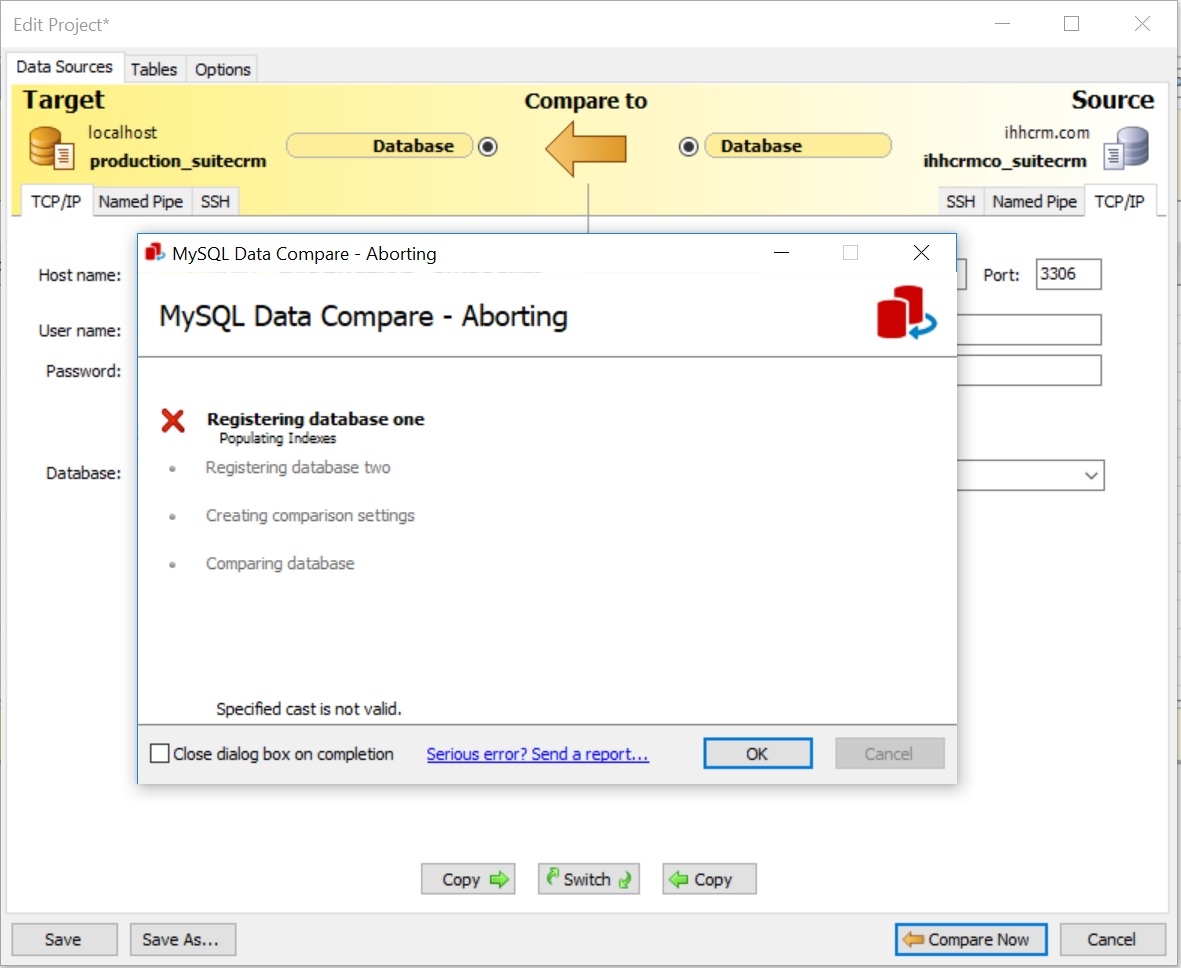The width and height of the screenshot is (1181, 968).
Task: Click the Source Password field
Action: 1029,371
